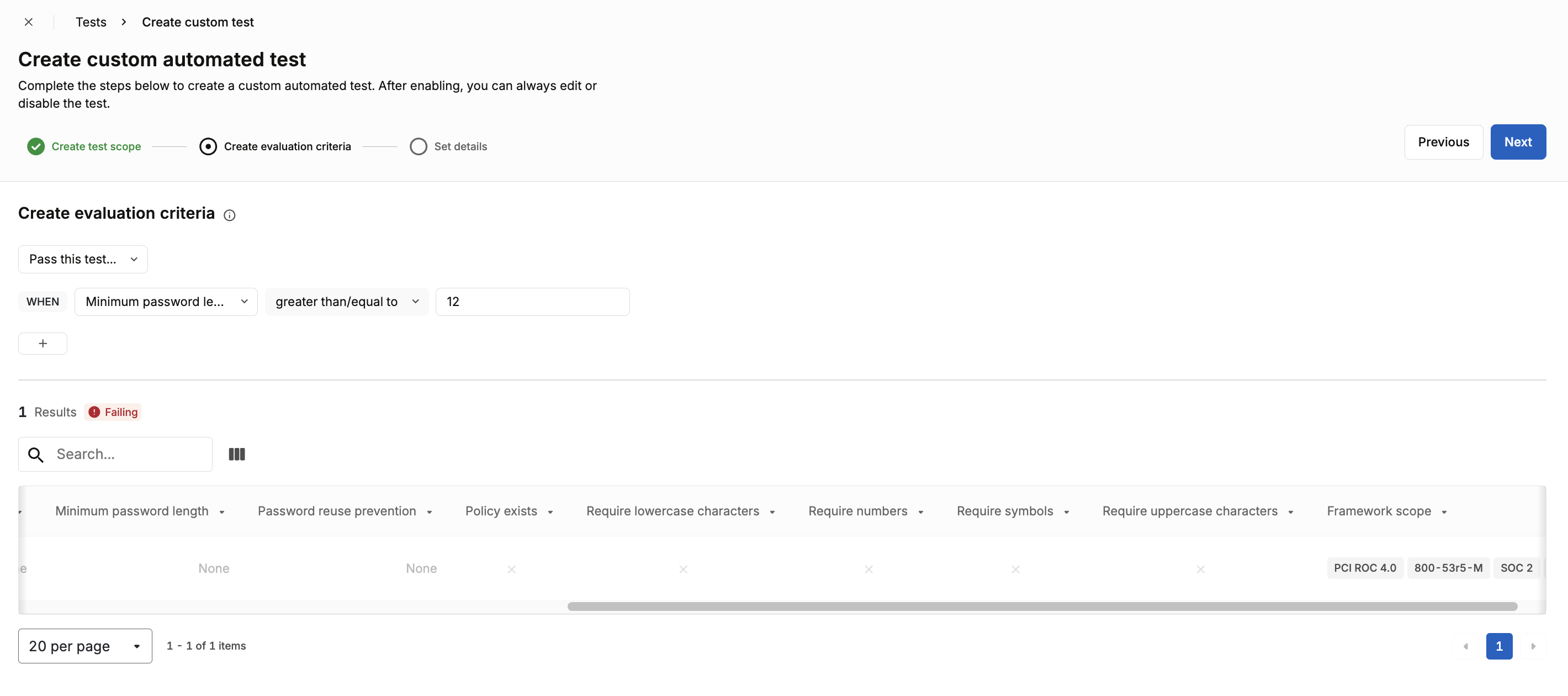This screenshot has width=1568, height=696.
Task: Select the Set details step
Action: 449,146
